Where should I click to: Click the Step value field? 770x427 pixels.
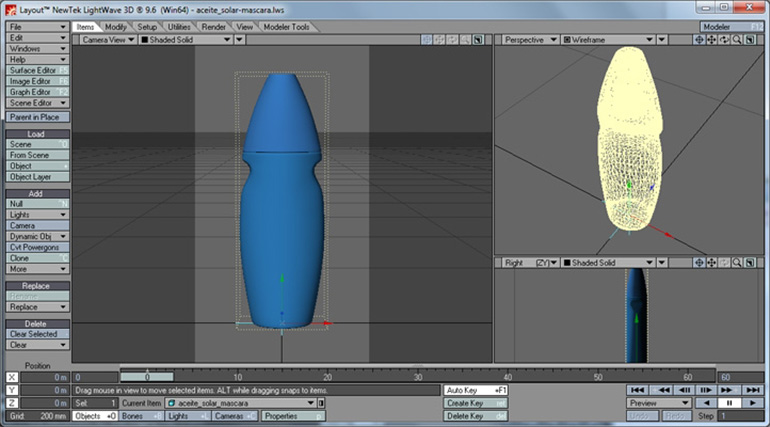(741, 416)
